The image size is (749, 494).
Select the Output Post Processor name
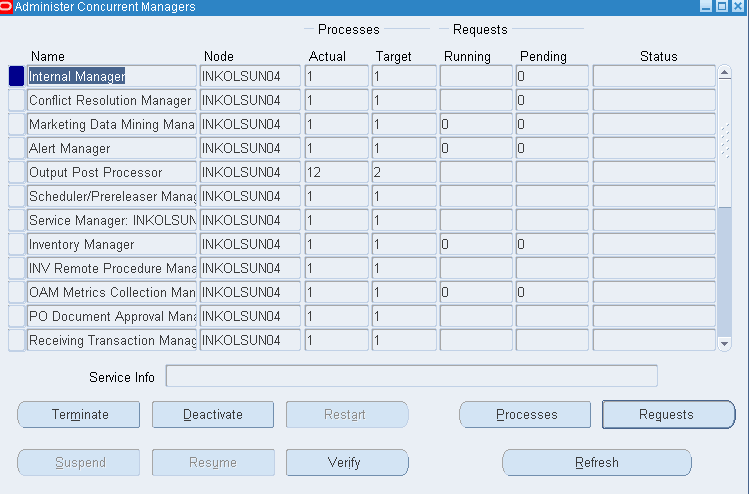[x=112, y=172]
